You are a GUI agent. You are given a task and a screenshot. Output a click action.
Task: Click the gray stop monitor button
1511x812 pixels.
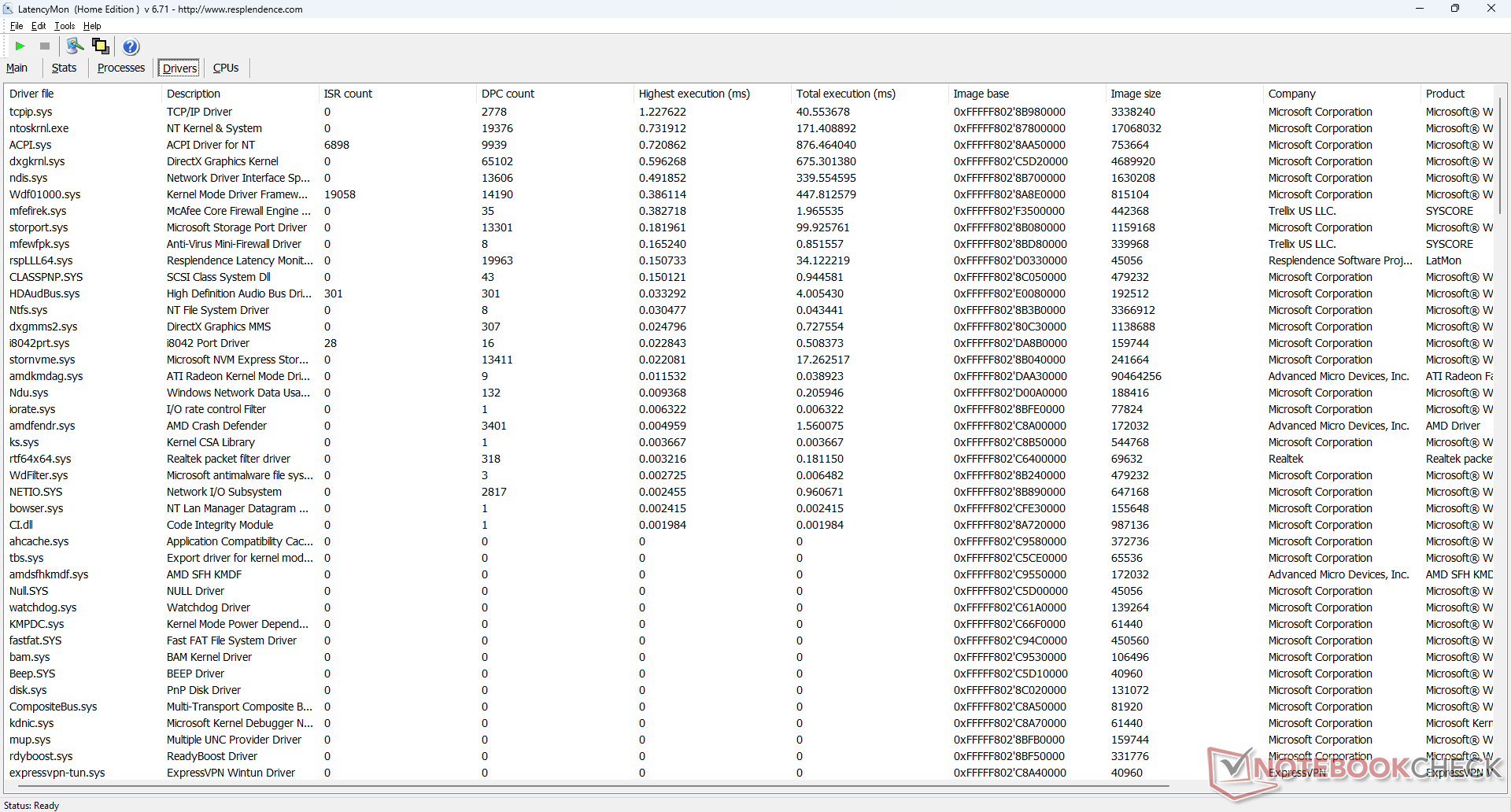tap(45, 46)
